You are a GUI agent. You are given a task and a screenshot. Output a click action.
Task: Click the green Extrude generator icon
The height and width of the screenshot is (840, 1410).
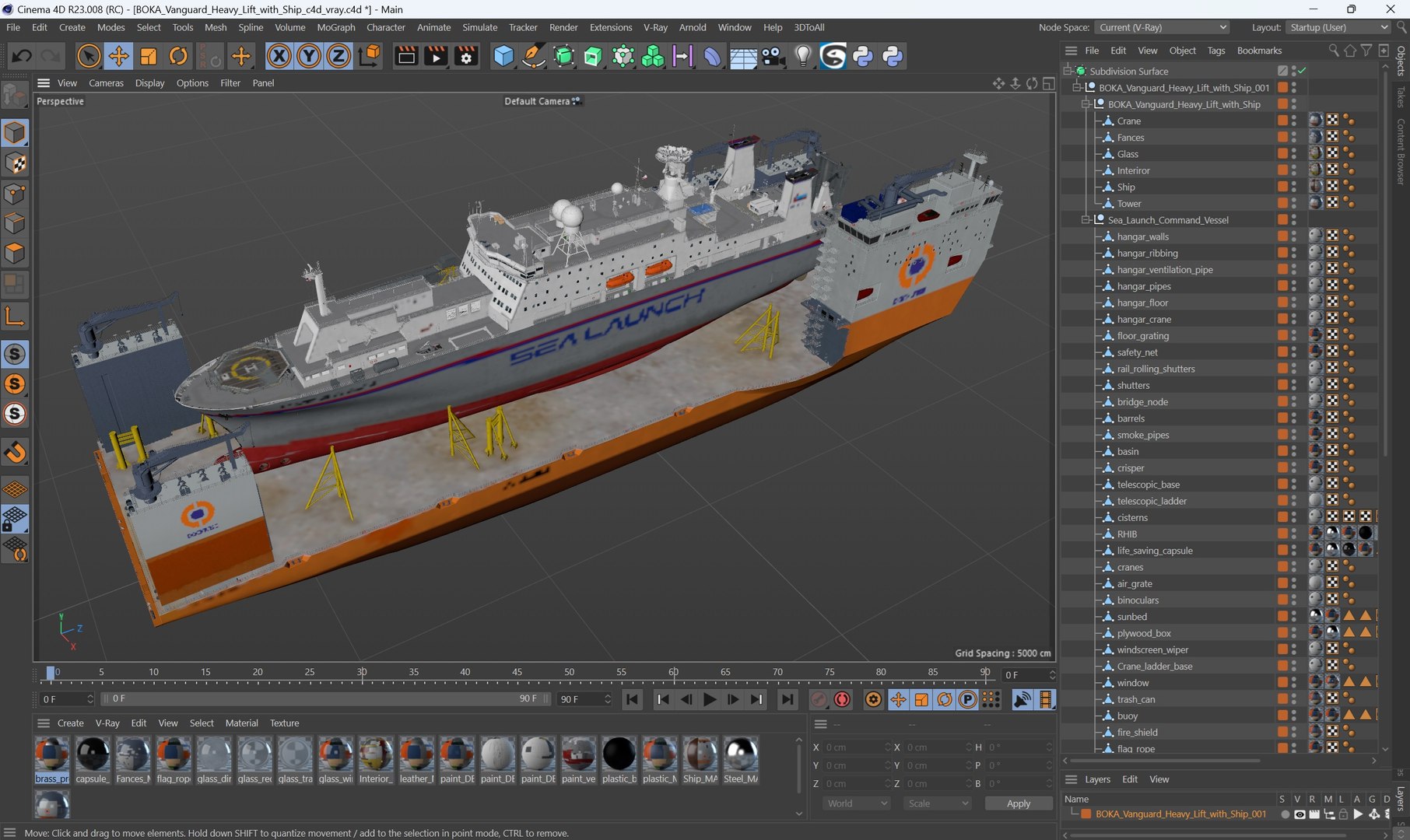point(593,56)
